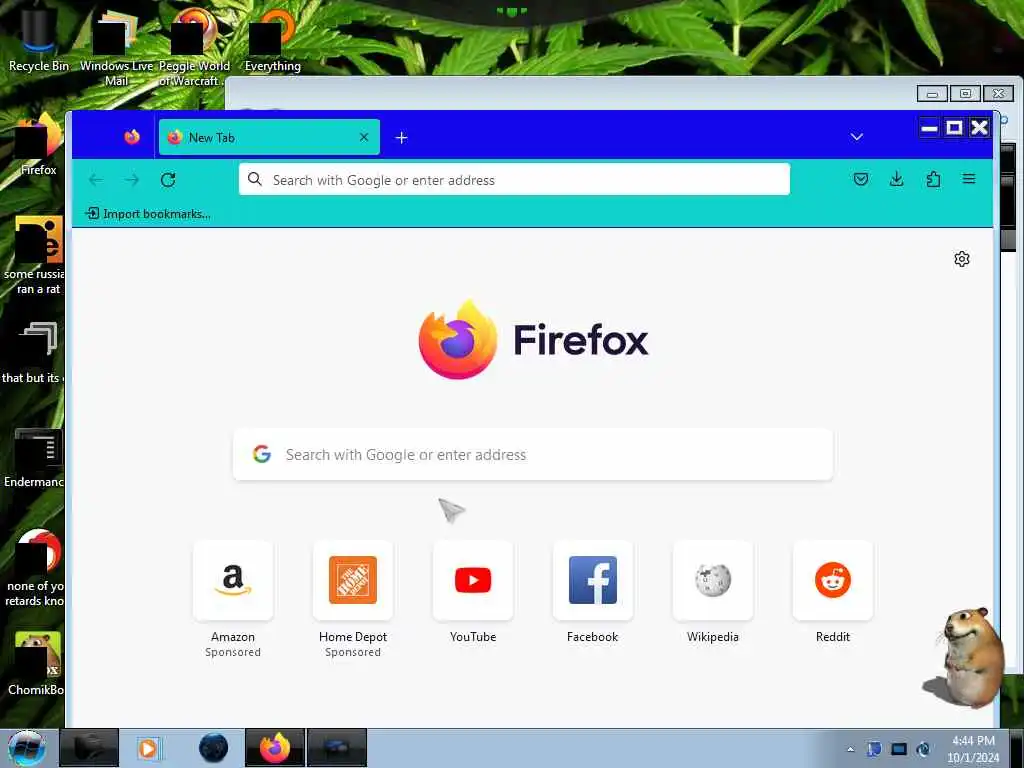Open the media player taskbar icon

[148, 748]
